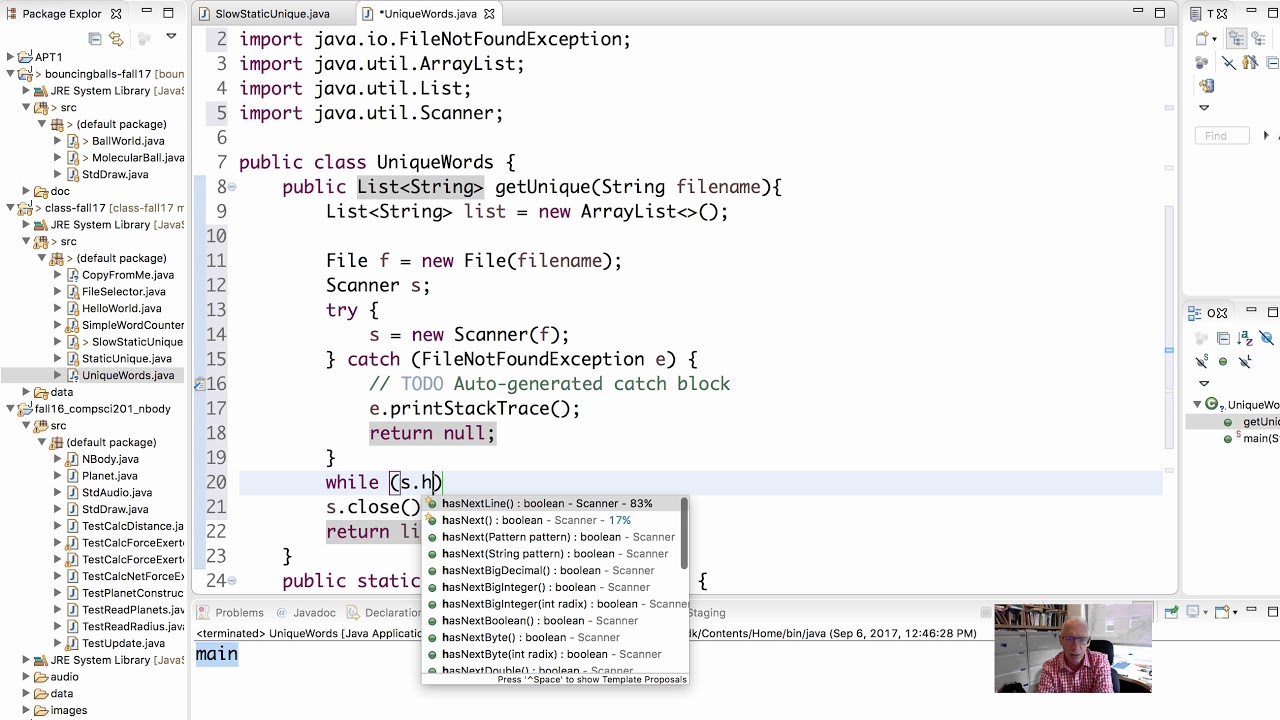This screenshot has height=720, width=1280.
Task: Collapse the getUnique method fold marker
Action: point(232,187)
